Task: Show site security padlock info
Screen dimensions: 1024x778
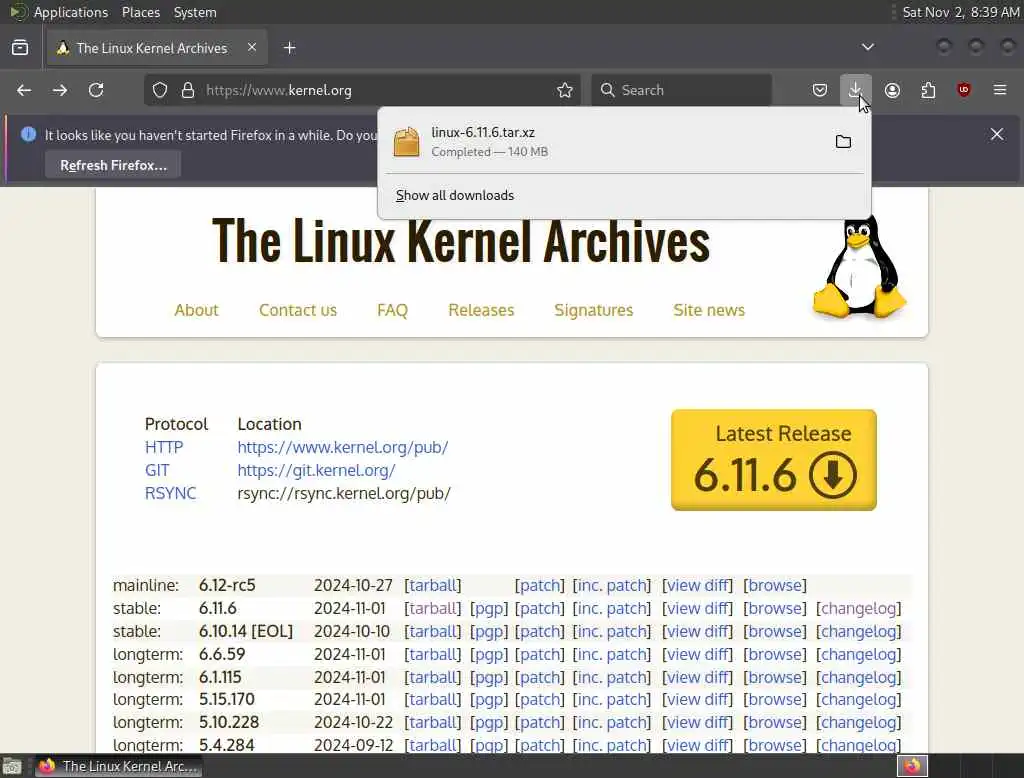Action: [x=188, y=90]
